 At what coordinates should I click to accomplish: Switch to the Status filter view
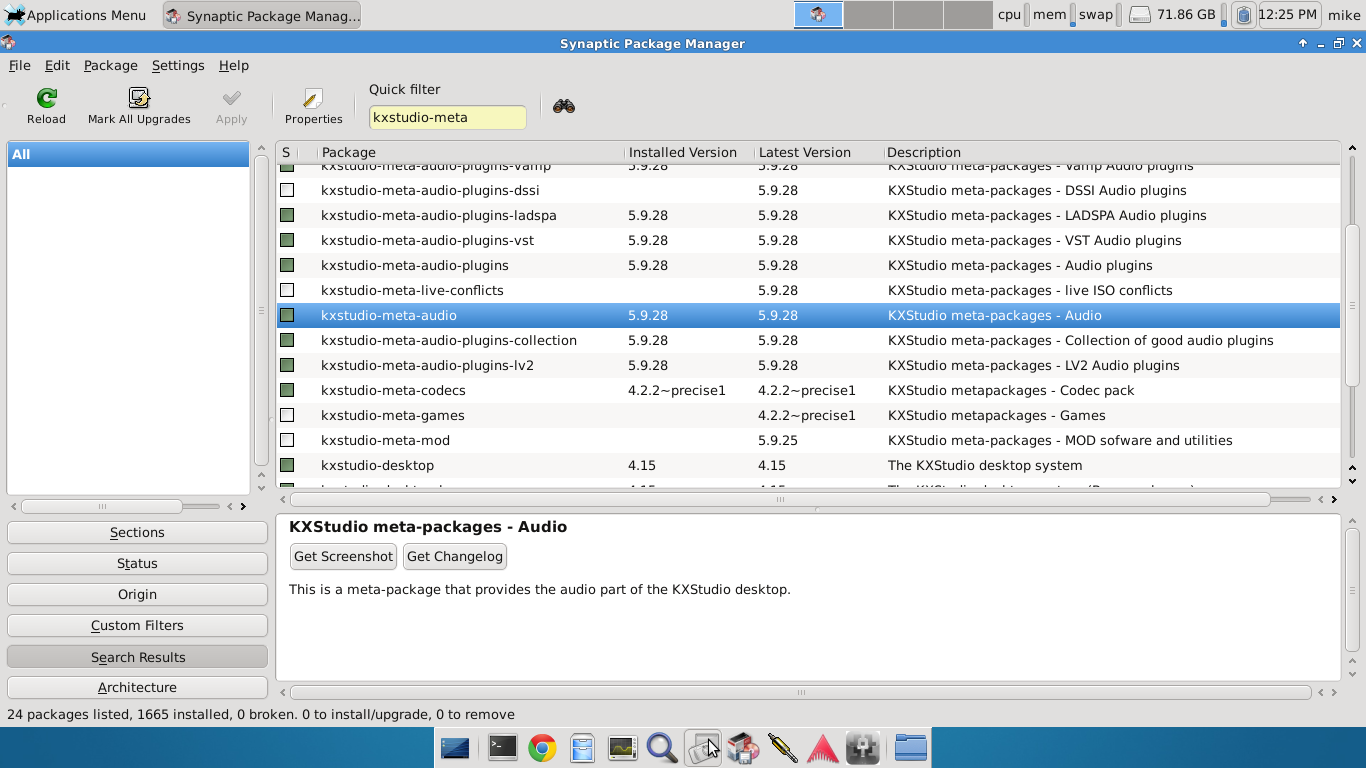click(137, 564)
